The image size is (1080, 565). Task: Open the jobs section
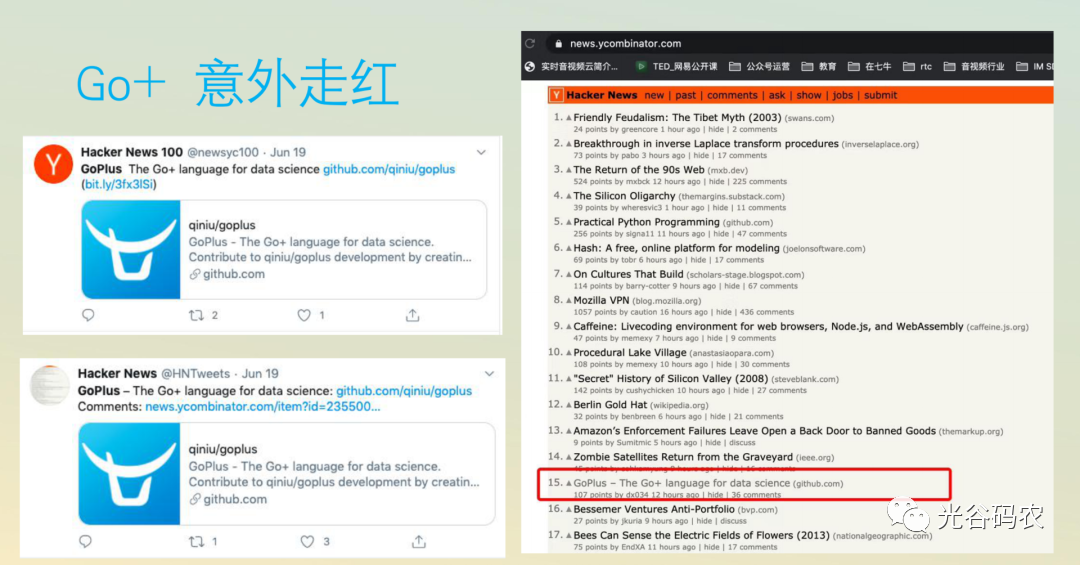[842, 95]
